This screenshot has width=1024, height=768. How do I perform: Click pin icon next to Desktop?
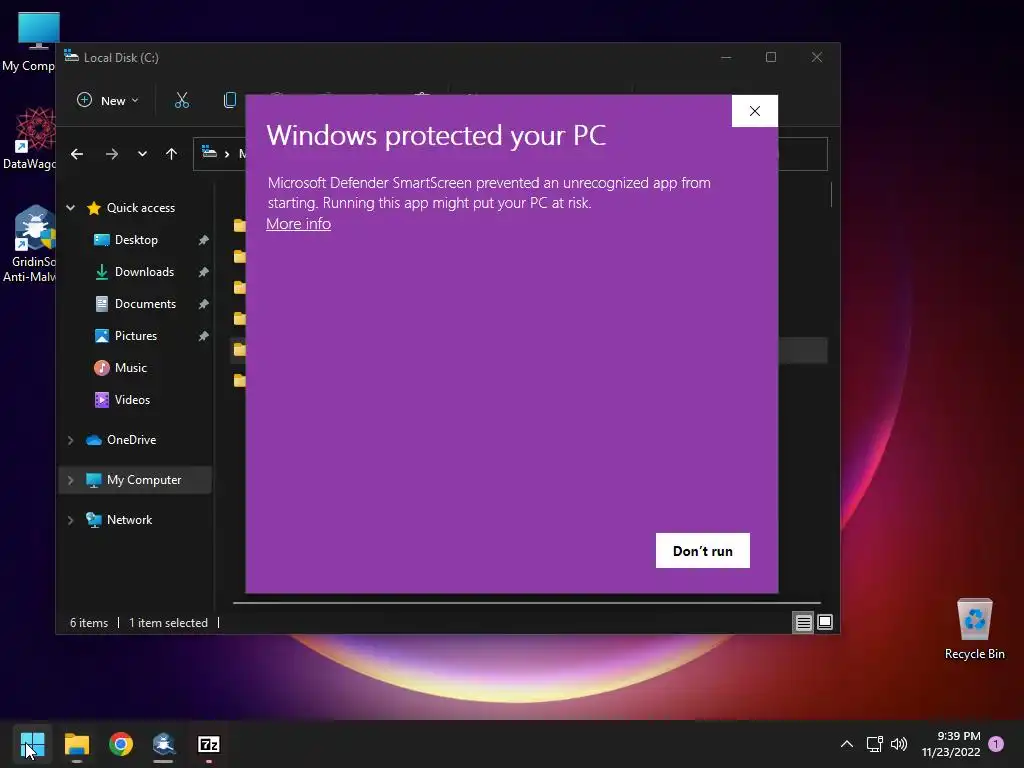pyautogui.click(x=203, y=240)
